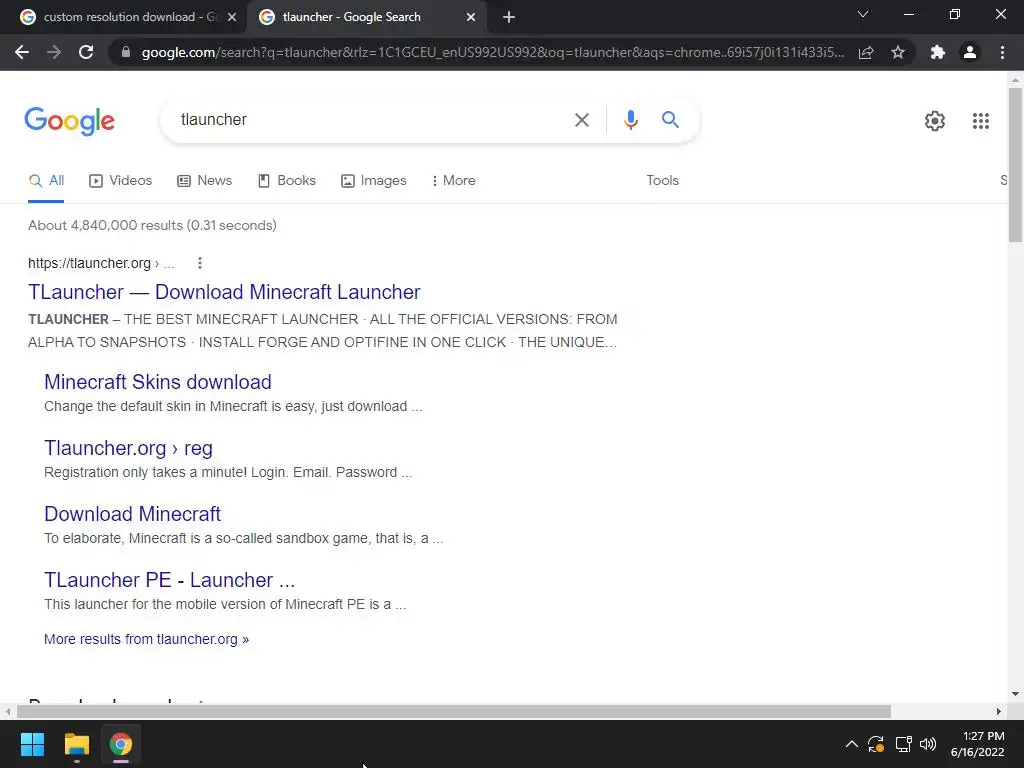Open the Chrome three-dot menu

tap(1002, 52)
